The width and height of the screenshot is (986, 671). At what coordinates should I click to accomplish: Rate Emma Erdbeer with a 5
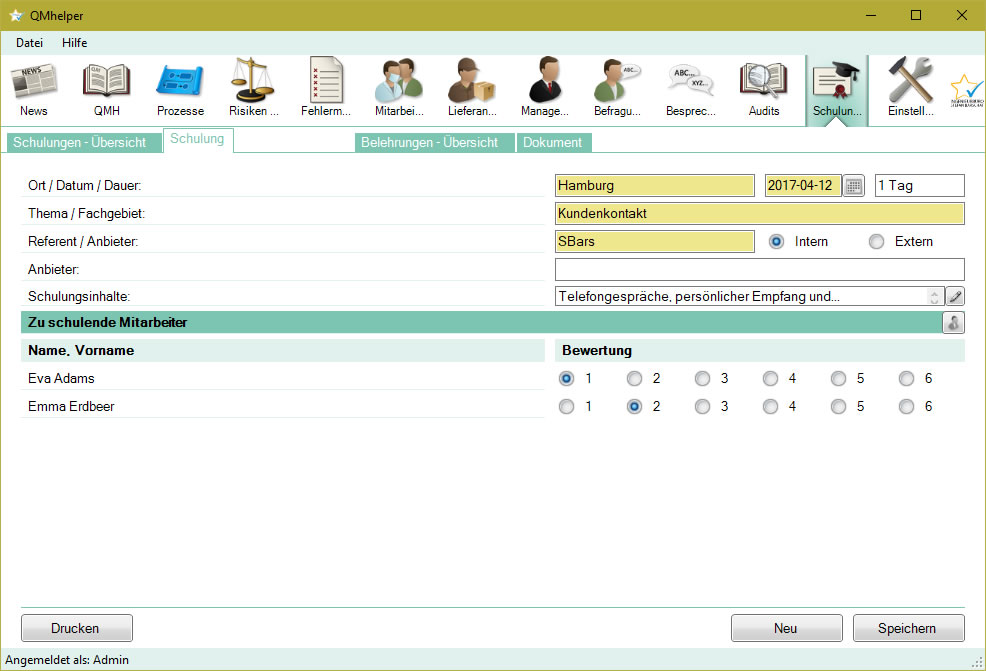[839, 407]
